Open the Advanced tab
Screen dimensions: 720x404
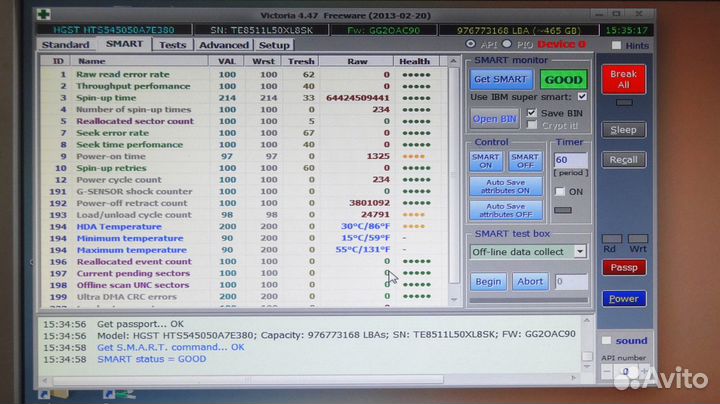pos(223,45)
